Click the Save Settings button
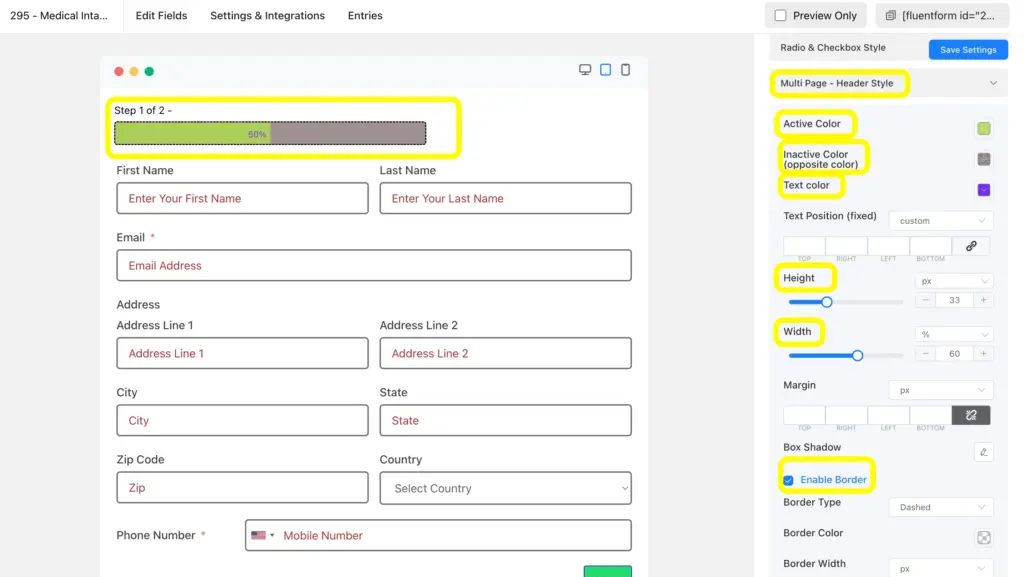This screenshot has height=577, width=1024. tap(967, 49)
